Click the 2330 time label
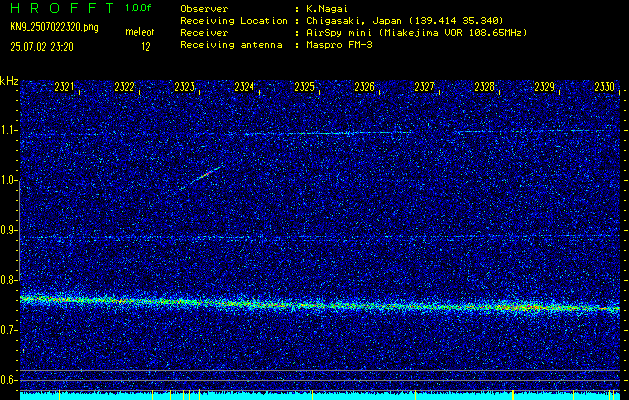The height and width of the screenshot is (400, 629). pyautogui.click(x=605, y=87)
